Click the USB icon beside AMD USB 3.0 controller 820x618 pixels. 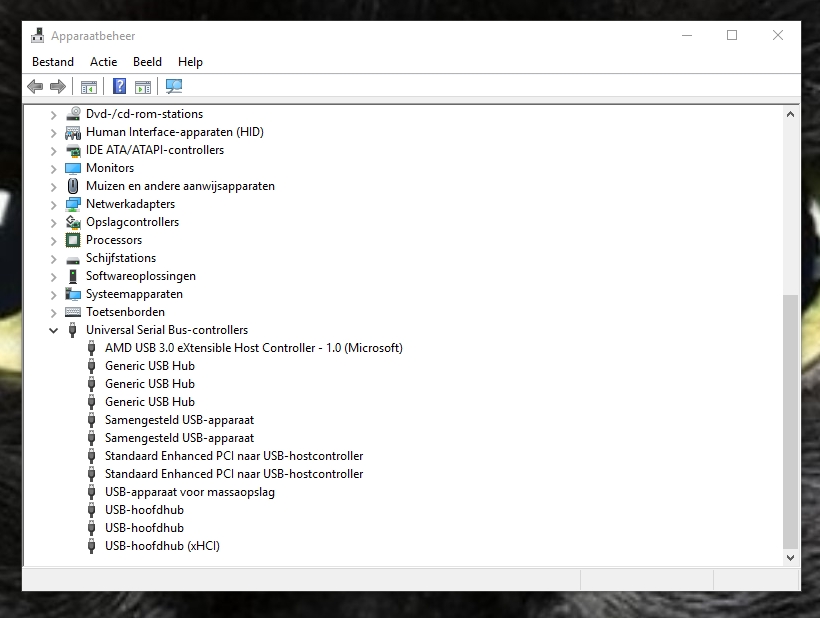tap(92, 348)
